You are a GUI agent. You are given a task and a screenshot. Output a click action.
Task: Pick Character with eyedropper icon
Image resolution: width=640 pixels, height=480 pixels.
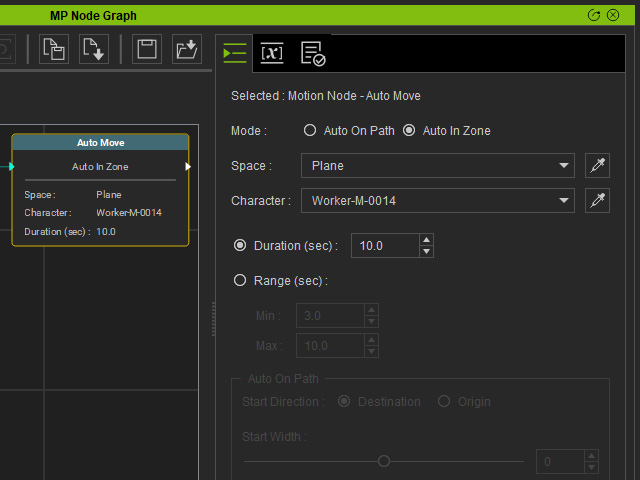(598, 201)
